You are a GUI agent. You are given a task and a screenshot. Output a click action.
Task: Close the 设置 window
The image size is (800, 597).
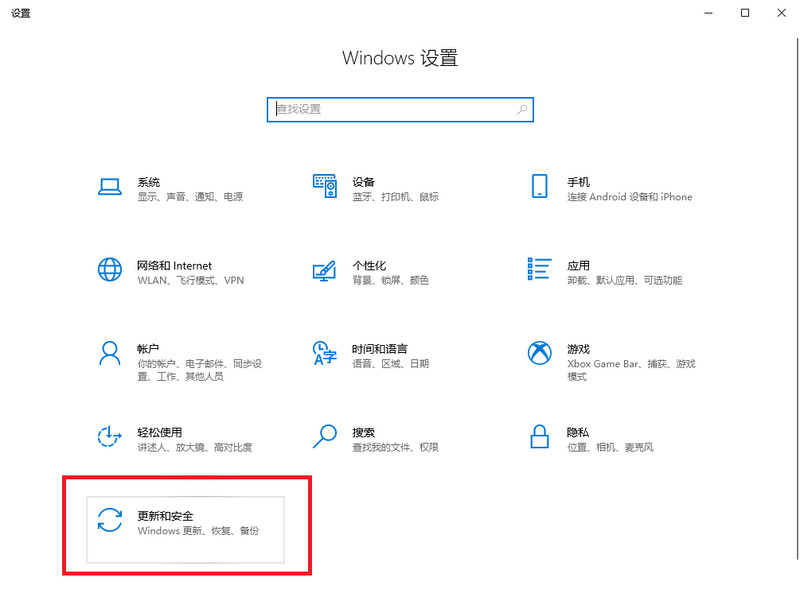pos(782,13)
